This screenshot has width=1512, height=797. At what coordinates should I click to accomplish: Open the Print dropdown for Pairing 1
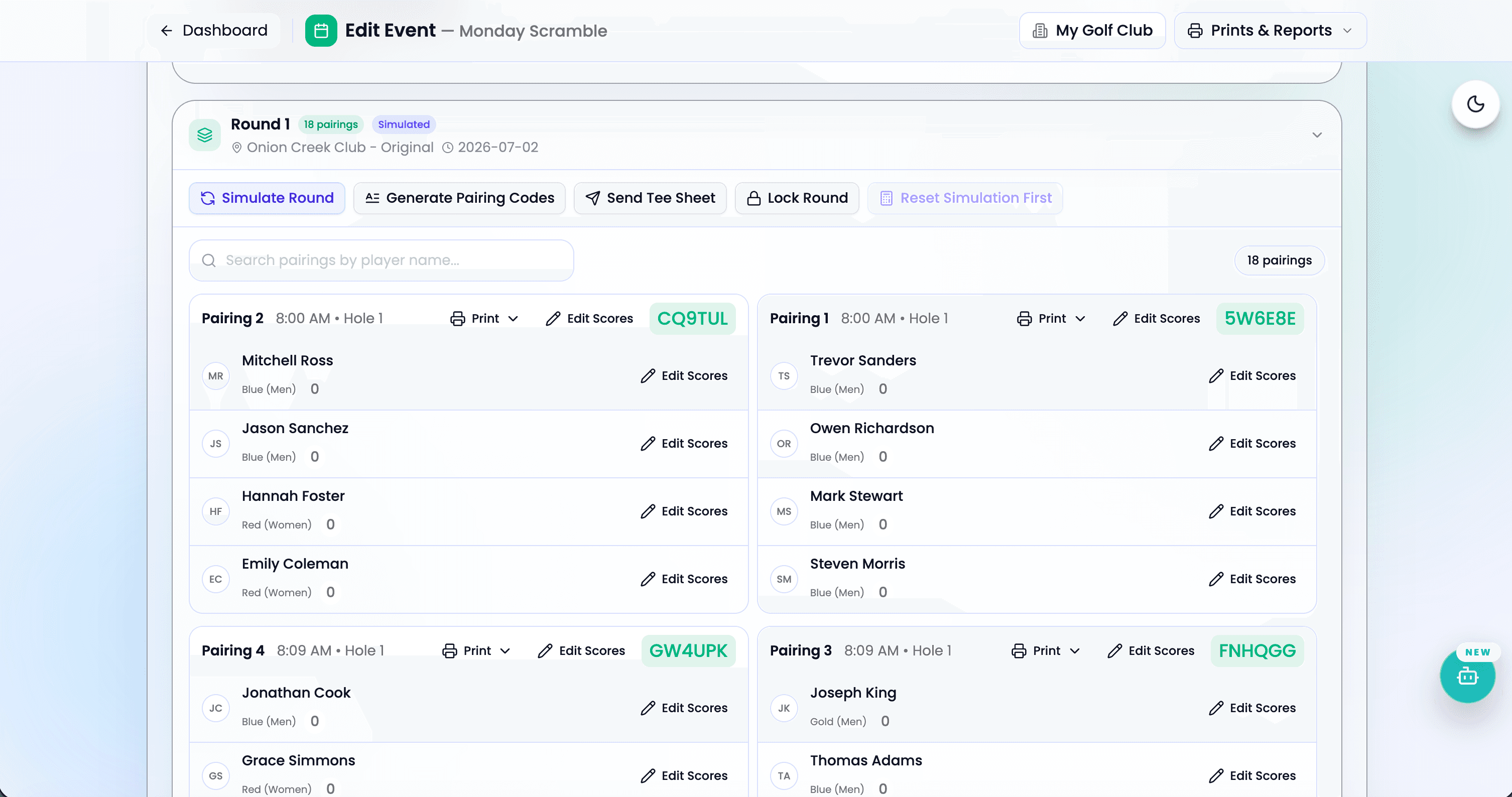[1052, 318]
